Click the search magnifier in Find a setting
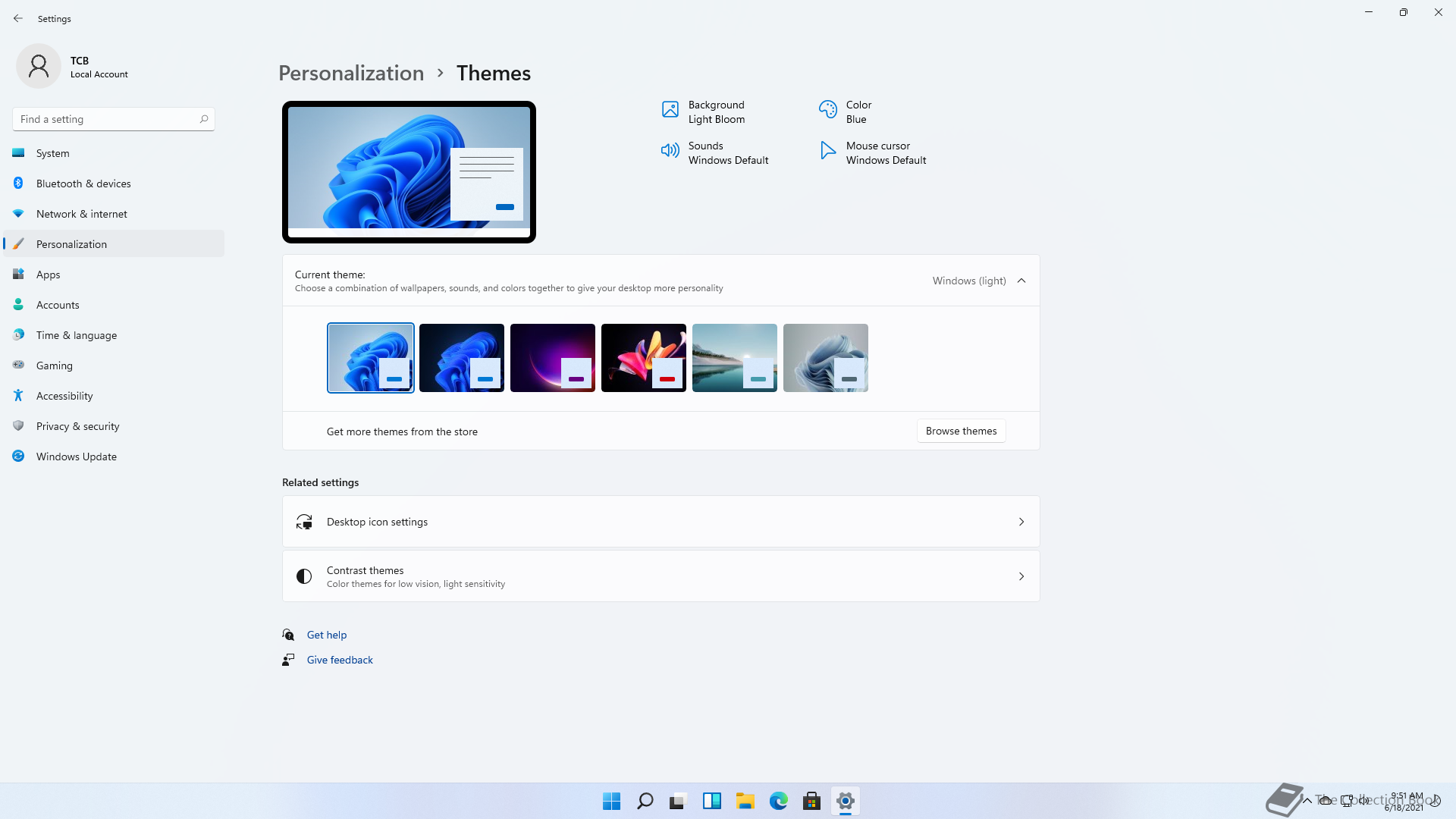This screenshot has height=819, width=1456. [x=204, y=119]
